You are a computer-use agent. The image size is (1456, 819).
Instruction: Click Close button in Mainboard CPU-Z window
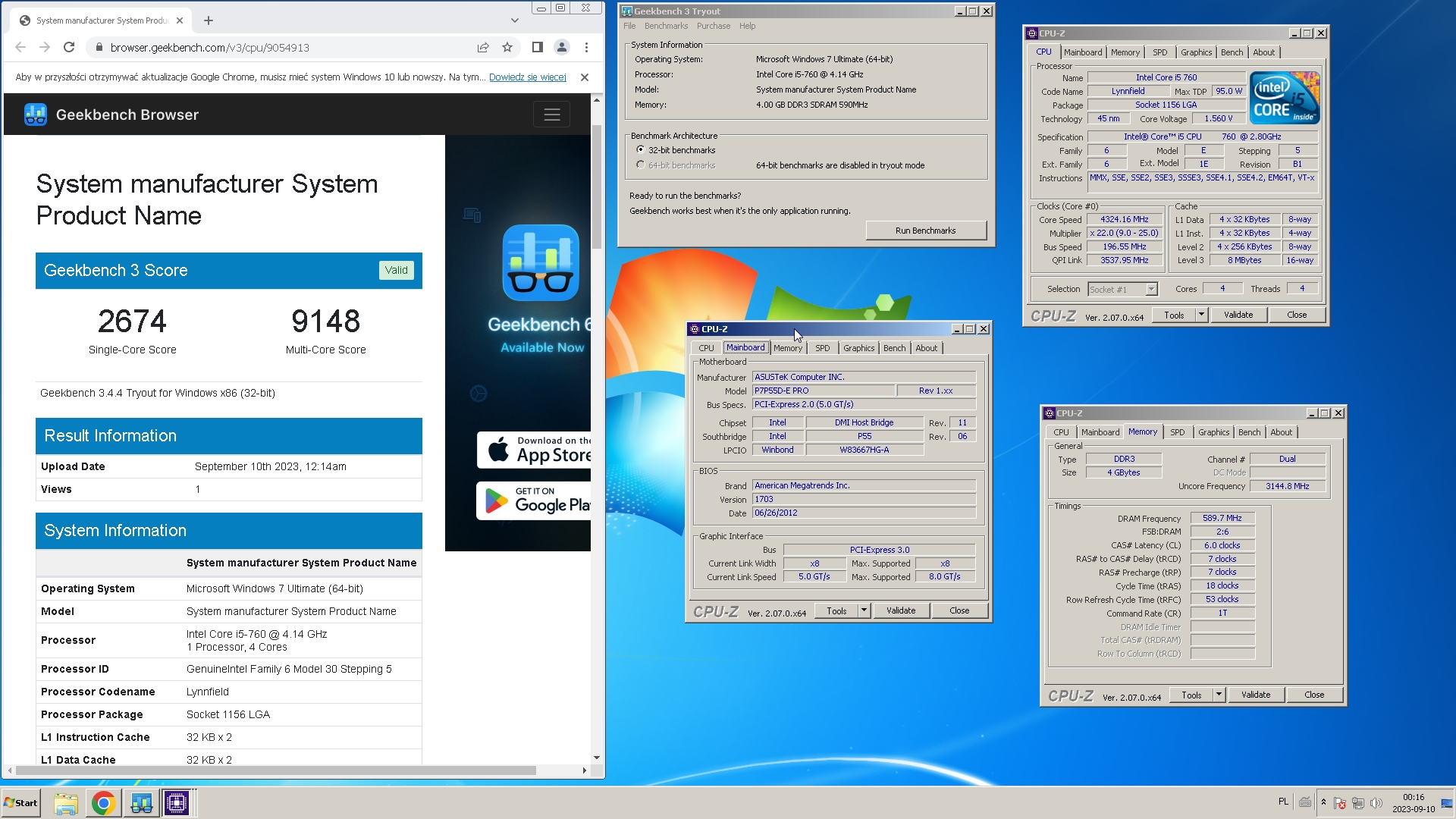[959, 610]
